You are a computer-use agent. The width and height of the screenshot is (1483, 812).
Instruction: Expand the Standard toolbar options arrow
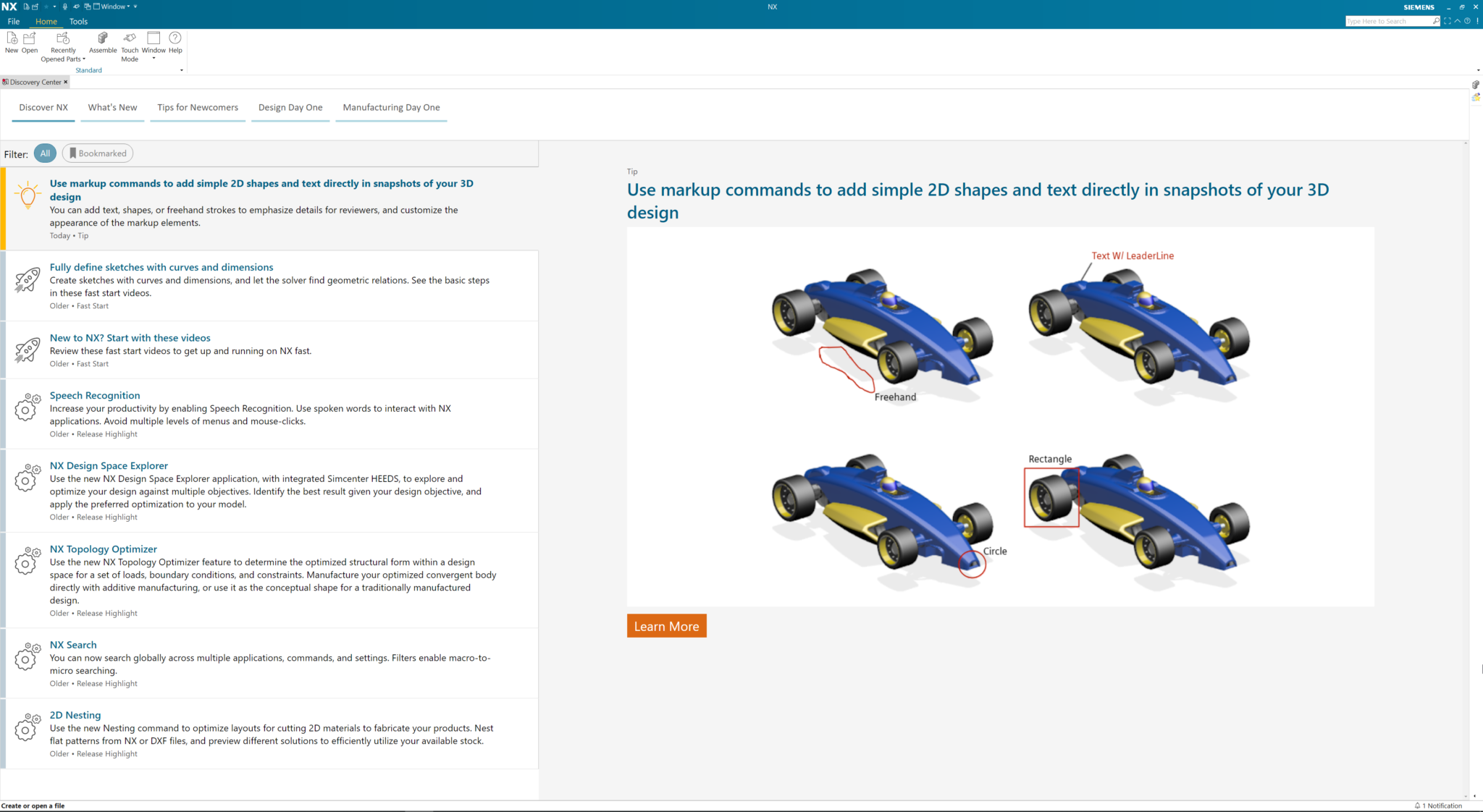coord(181,69)
